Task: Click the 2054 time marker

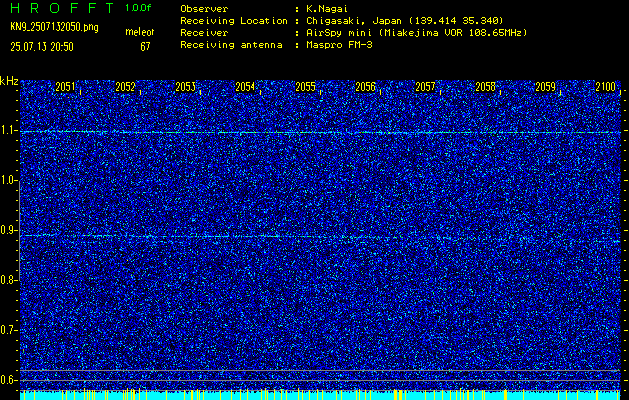Action: 245,87
